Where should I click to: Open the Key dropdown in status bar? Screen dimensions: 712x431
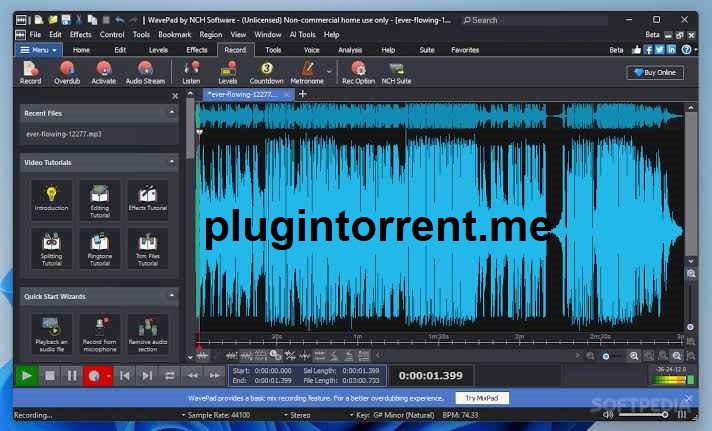pyautogui.click(x=392, y=415)
